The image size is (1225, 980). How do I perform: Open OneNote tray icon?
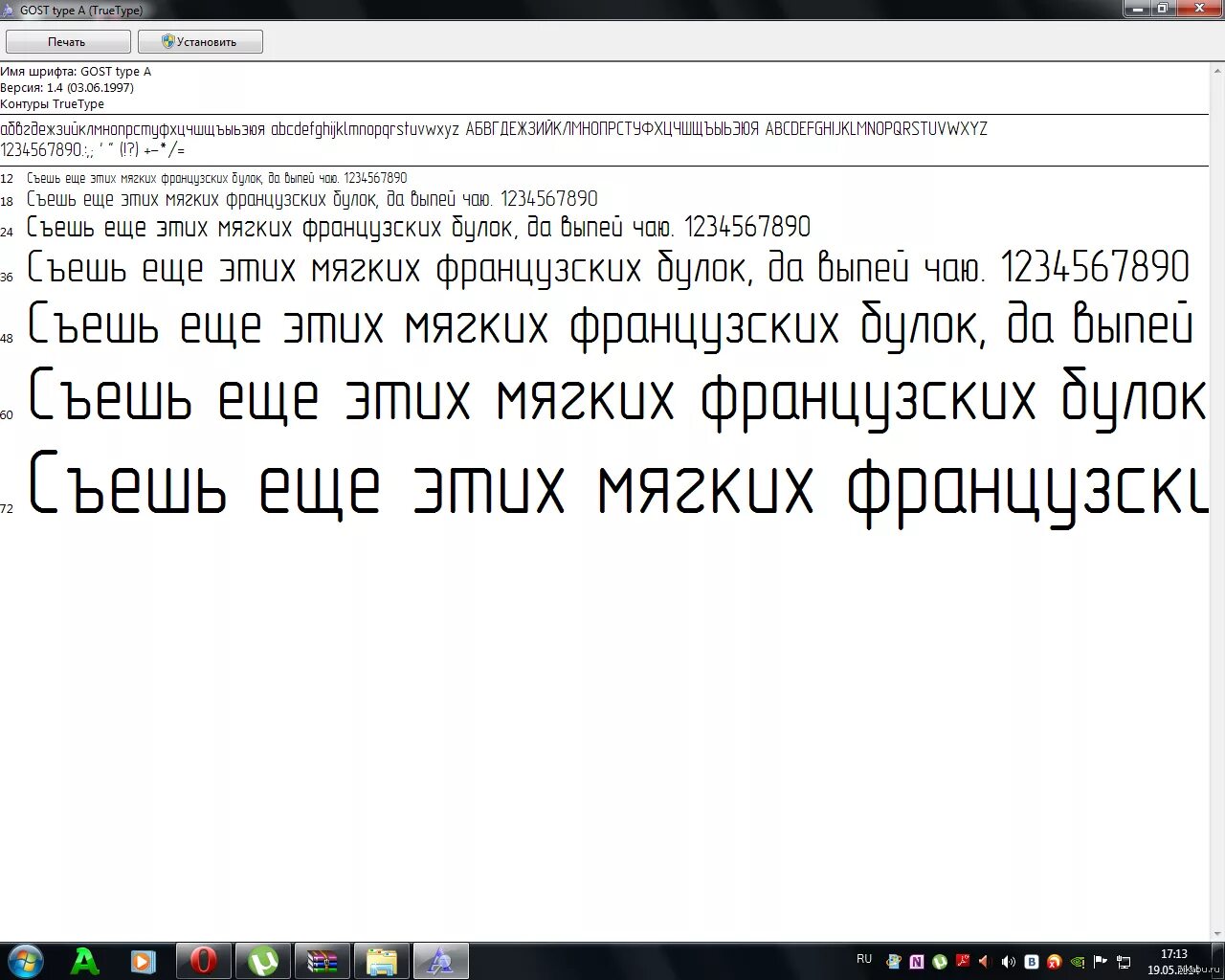pyautogui.click(x=917, y=962)
